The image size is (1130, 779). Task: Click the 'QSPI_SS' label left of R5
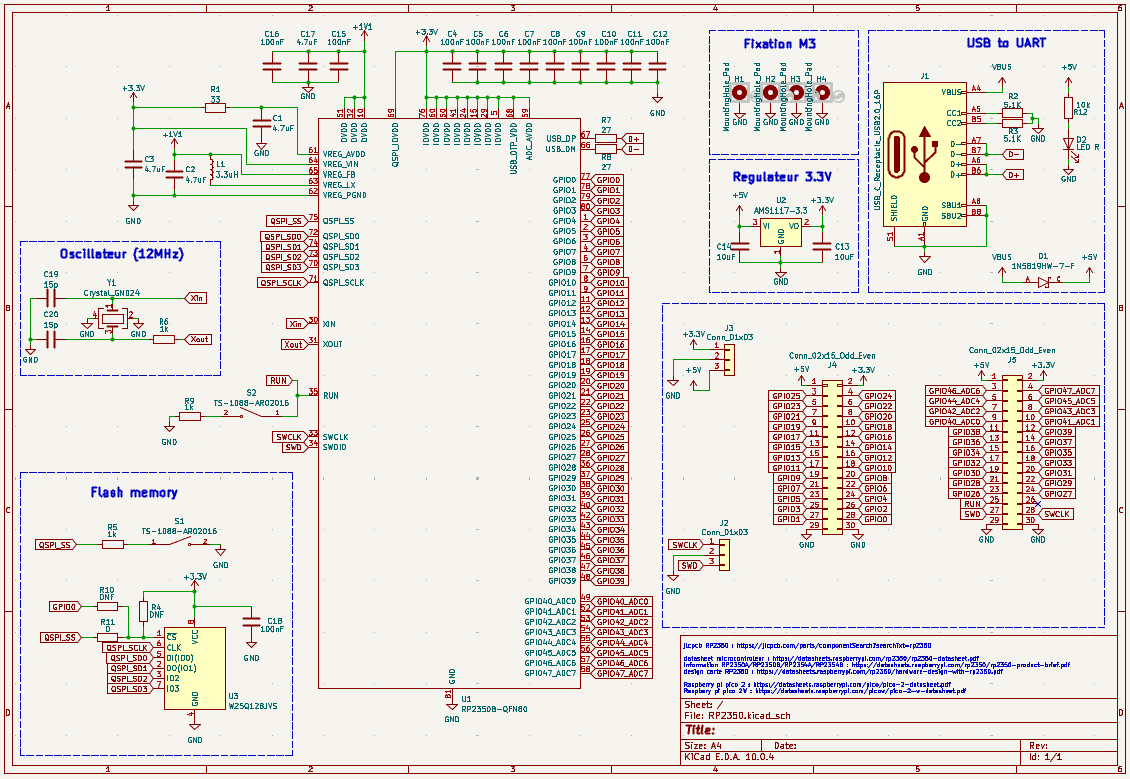[55, 545]
